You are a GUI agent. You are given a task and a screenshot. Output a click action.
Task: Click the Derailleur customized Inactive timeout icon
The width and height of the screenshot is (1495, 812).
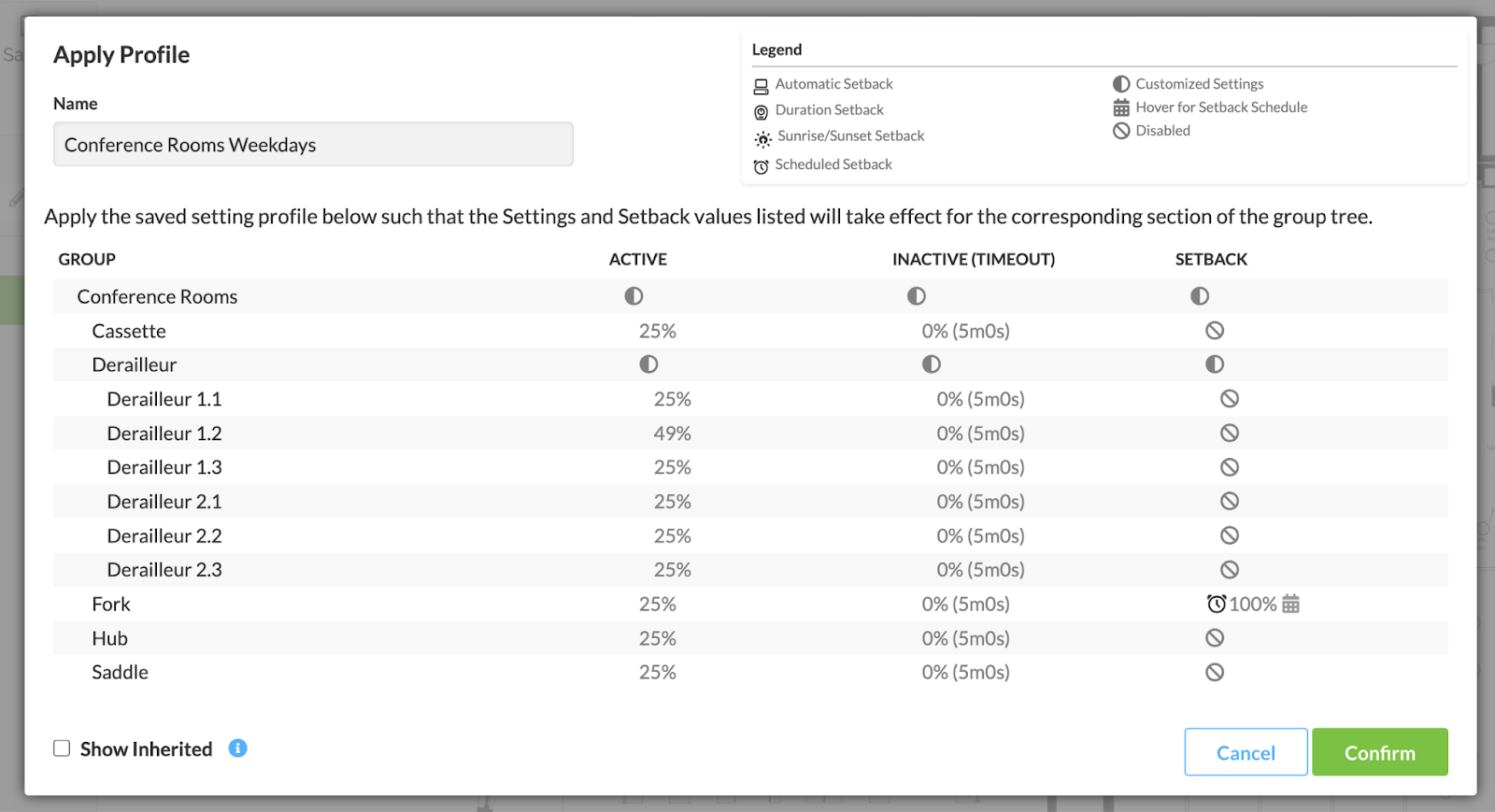931,364
